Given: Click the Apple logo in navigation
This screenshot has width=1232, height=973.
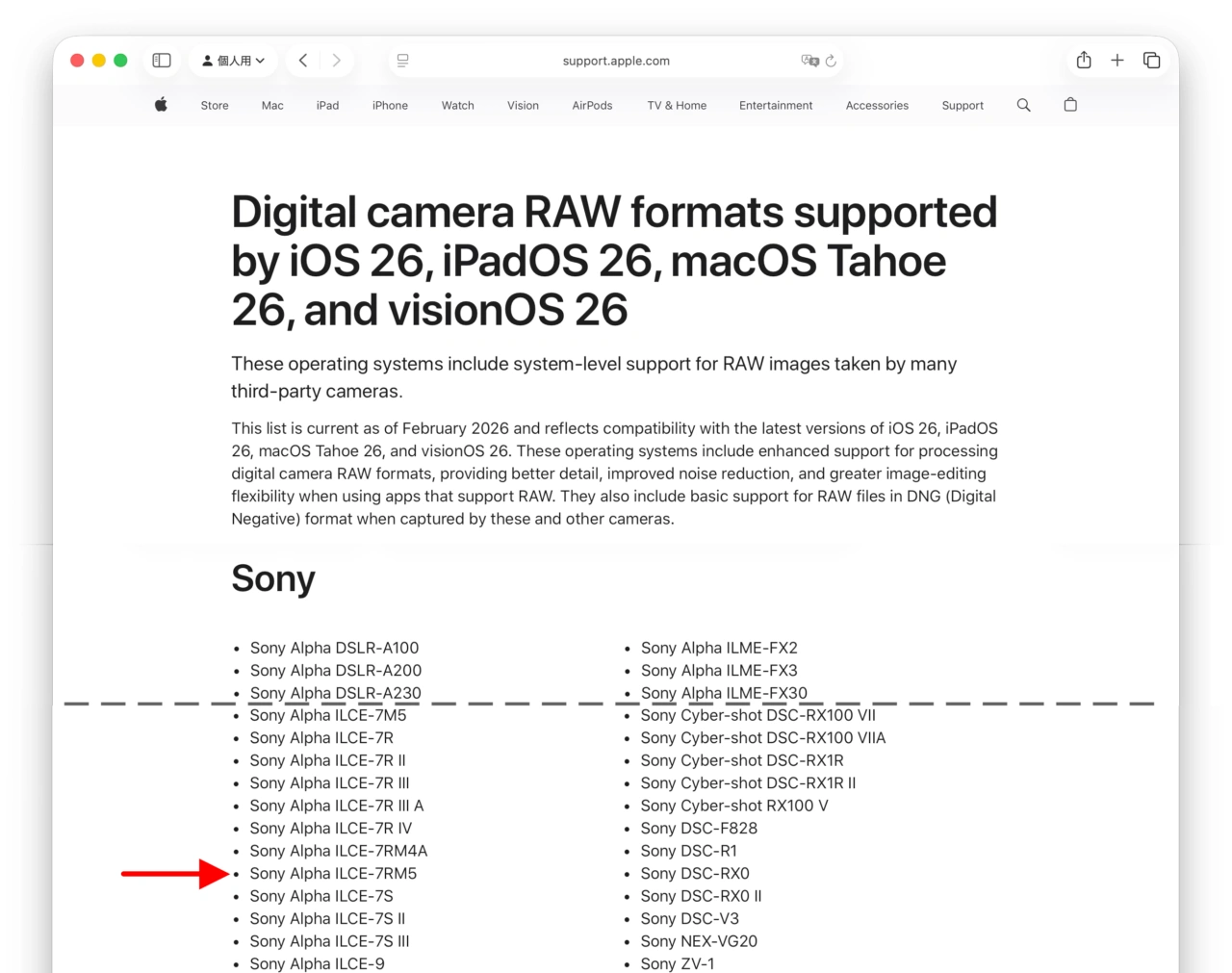Looking at the screenshot, I should point(161,105).
